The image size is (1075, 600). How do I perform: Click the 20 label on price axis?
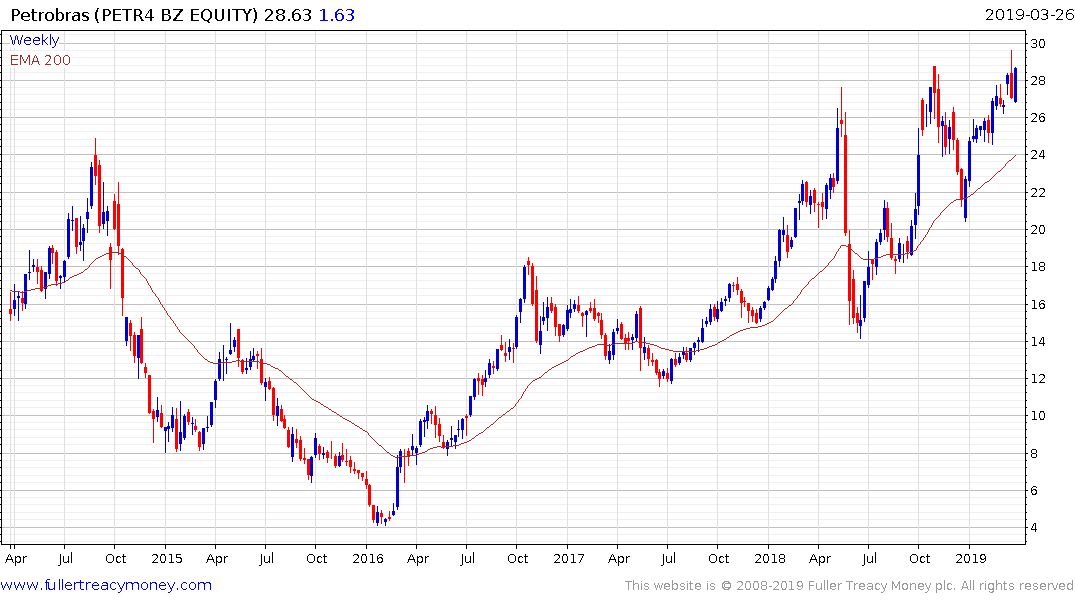coord(1038,230)
